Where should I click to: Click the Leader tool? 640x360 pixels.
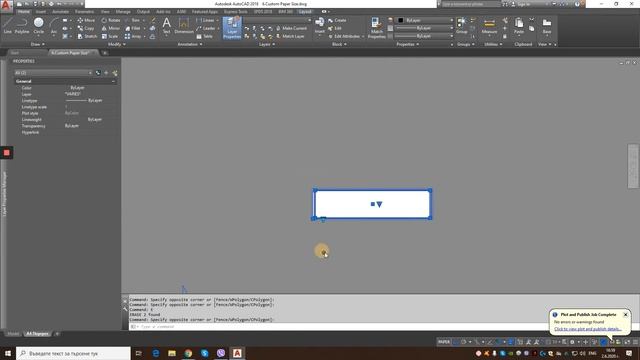pyautogui.click(x=206, y=28)
